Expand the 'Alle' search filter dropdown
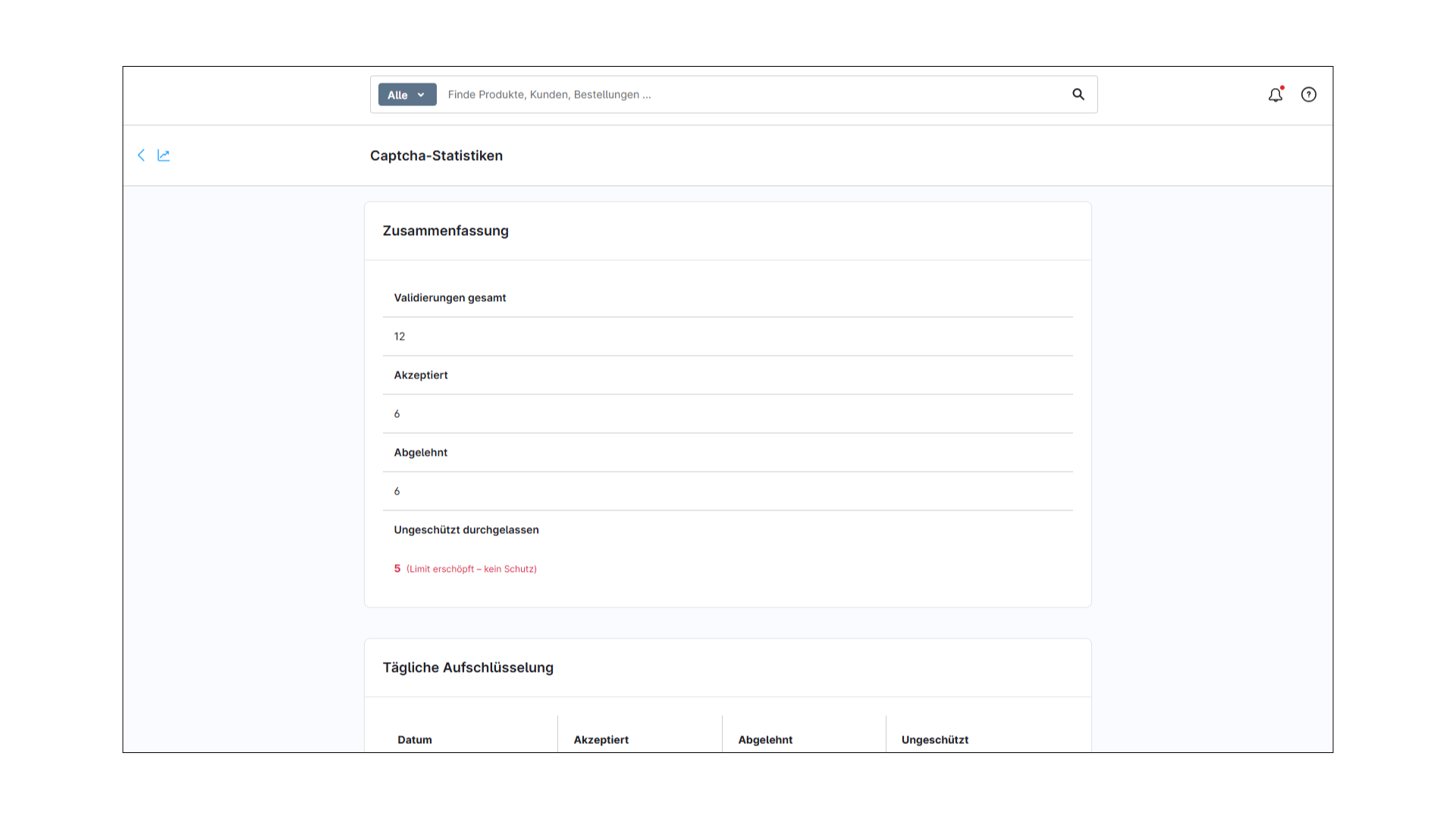 point(407,95)
